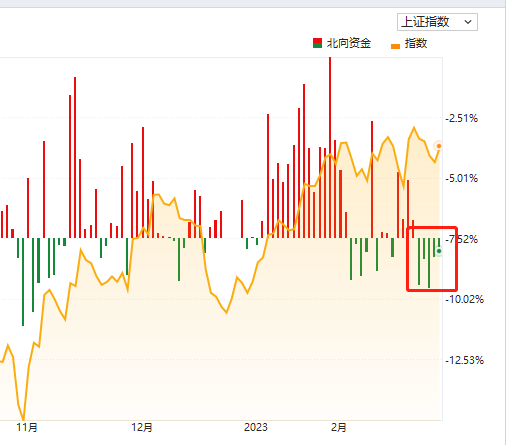Select the orange endpoint marker on index line
This screenshot has width=506, height=445.
pyautogui.click(x=439, y=146)
